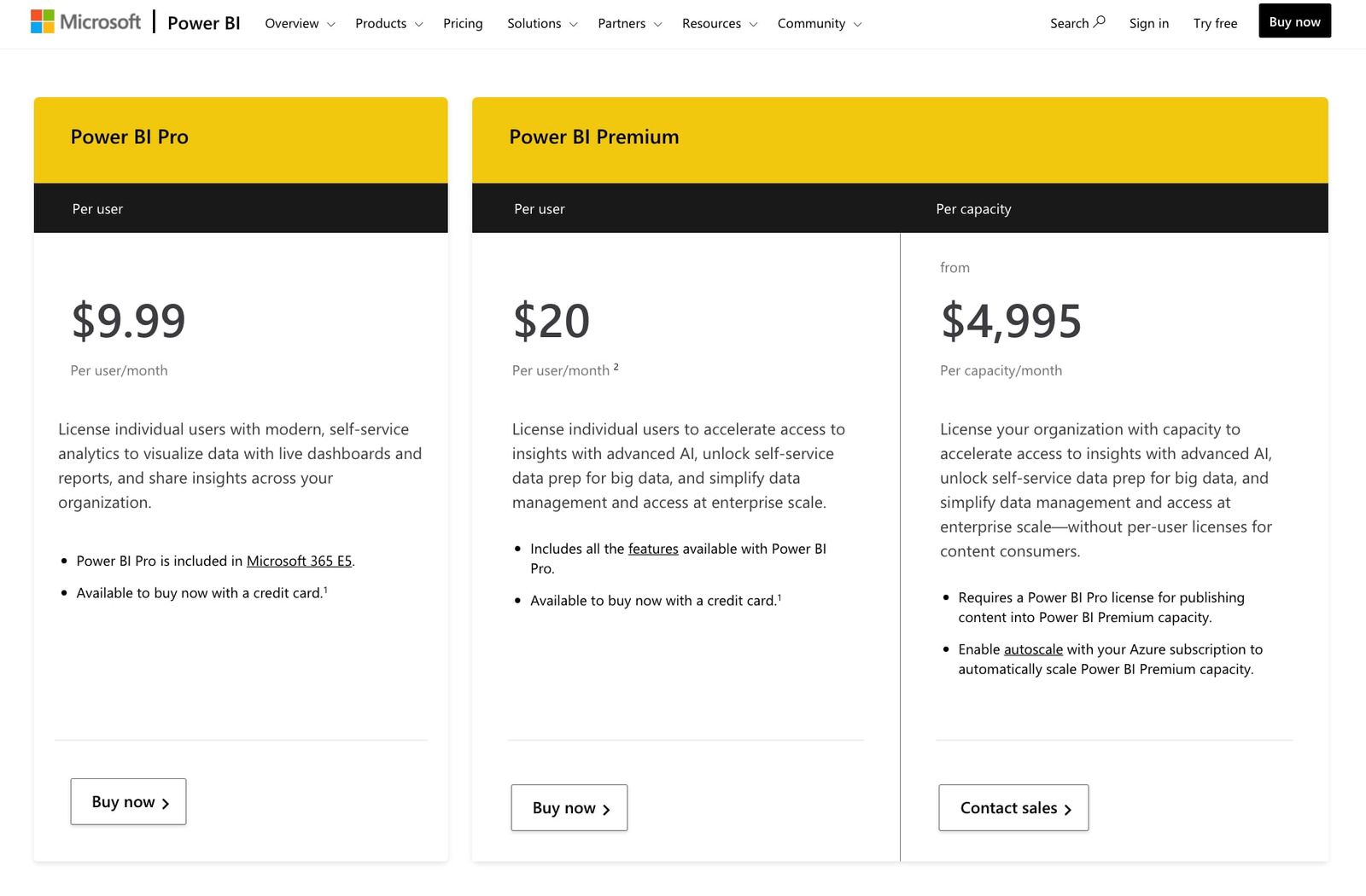Select the Per user tab under Power BI Premium
The image size is (1366, 896).
(539, 208)
